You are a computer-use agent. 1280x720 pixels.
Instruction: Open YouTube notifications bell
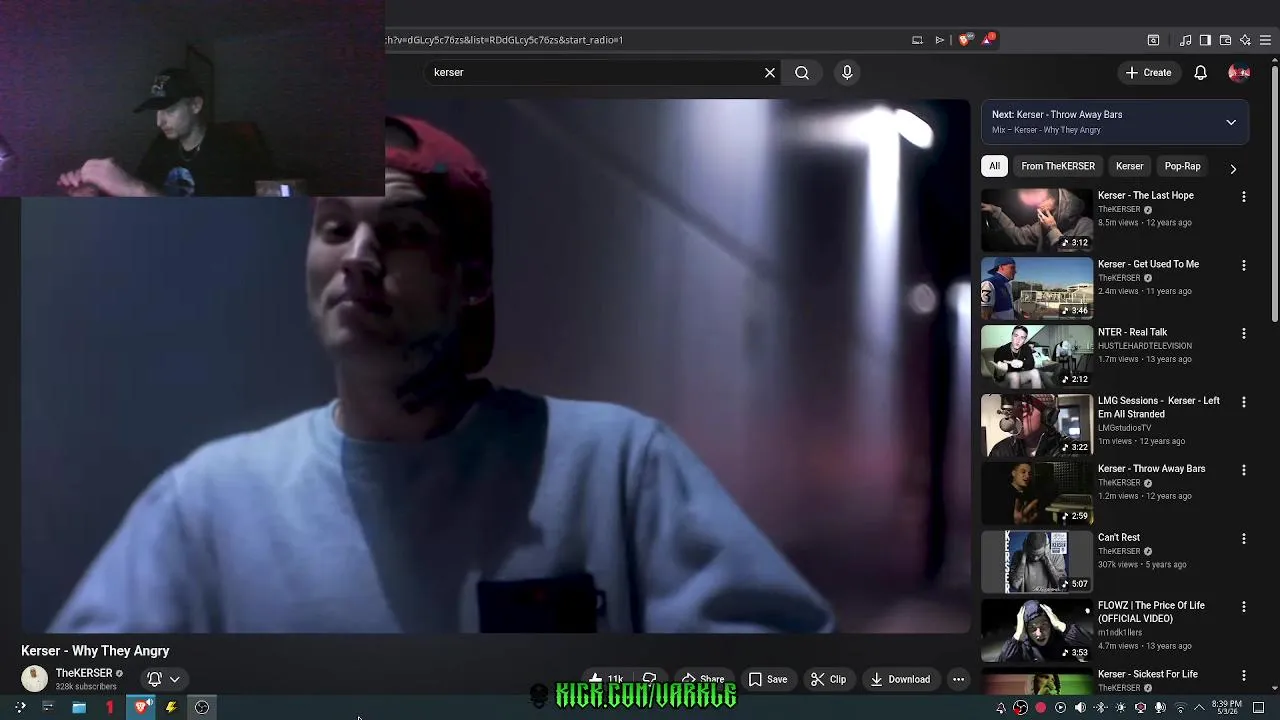(x=1201, y=72)
